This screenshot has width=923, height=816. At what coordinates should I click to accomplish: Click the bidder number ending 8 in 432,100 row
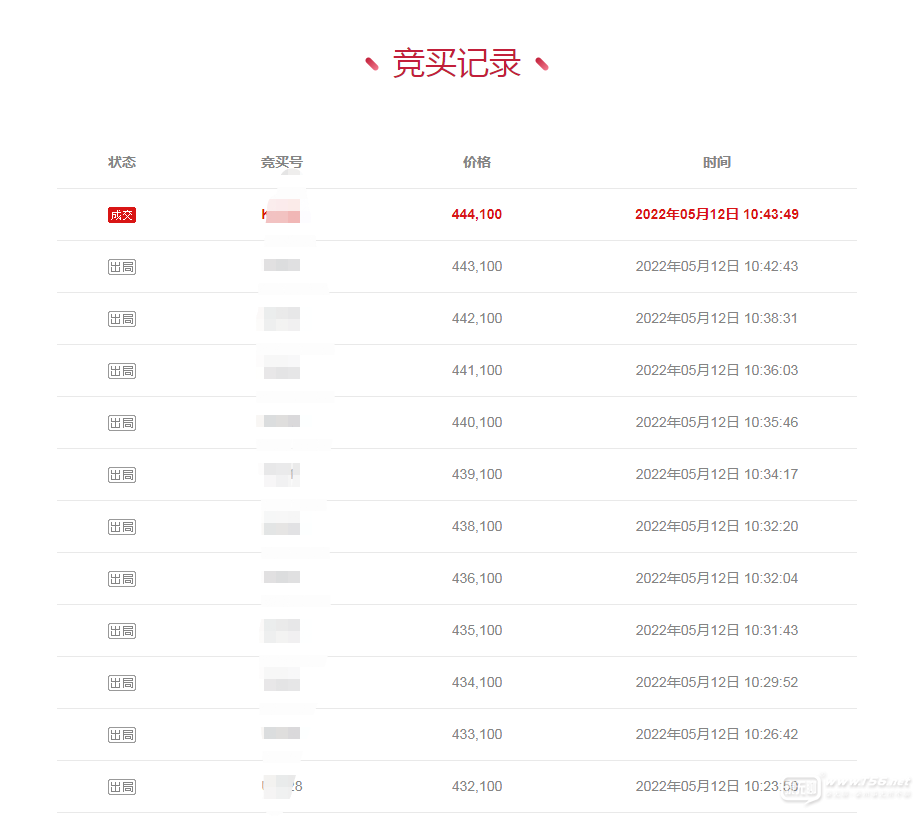[x=282, y=786]
